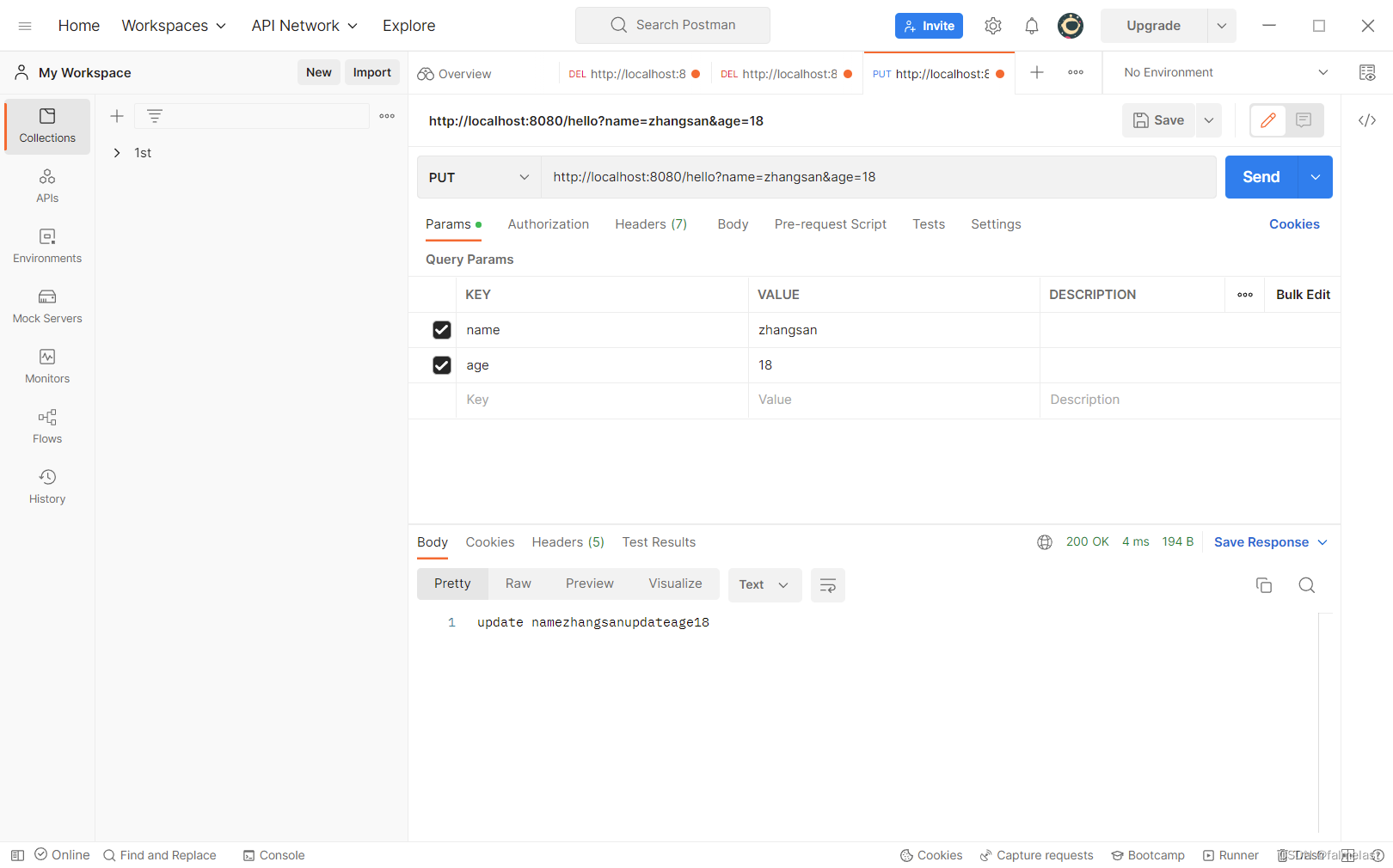Open the notifications bell
The width and height of the screenshot is (1393, 868).
click(x=1032, y=26)
